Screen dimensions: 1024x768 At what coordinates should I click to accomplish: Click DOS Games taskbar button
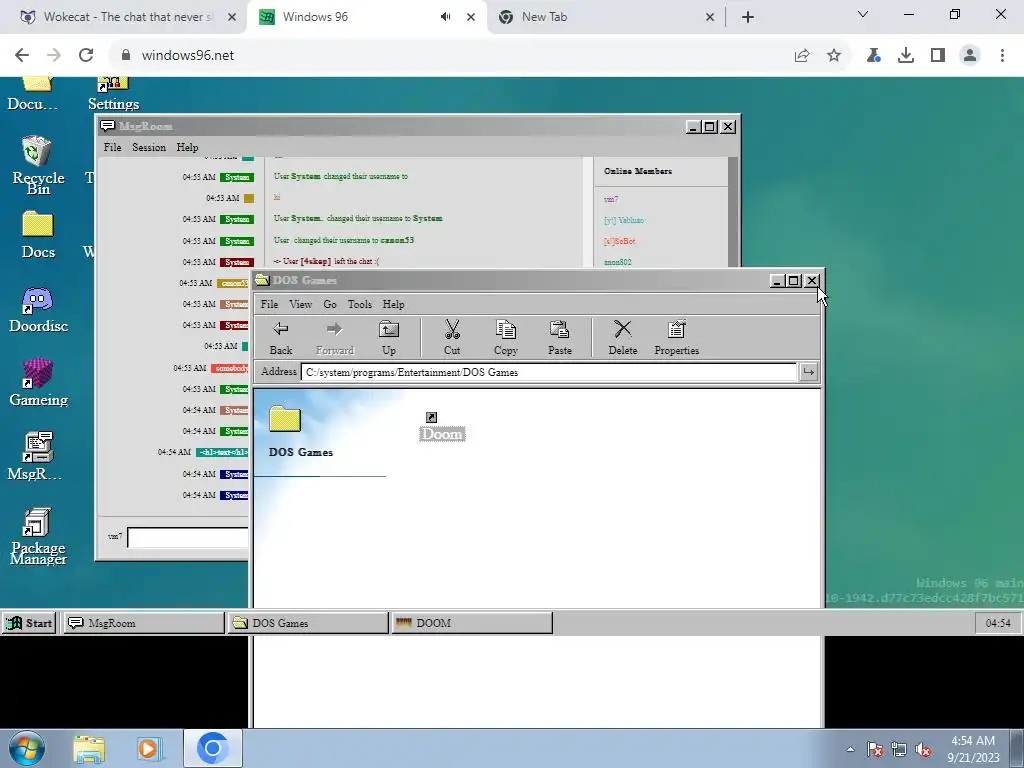[x=308, y=623]
